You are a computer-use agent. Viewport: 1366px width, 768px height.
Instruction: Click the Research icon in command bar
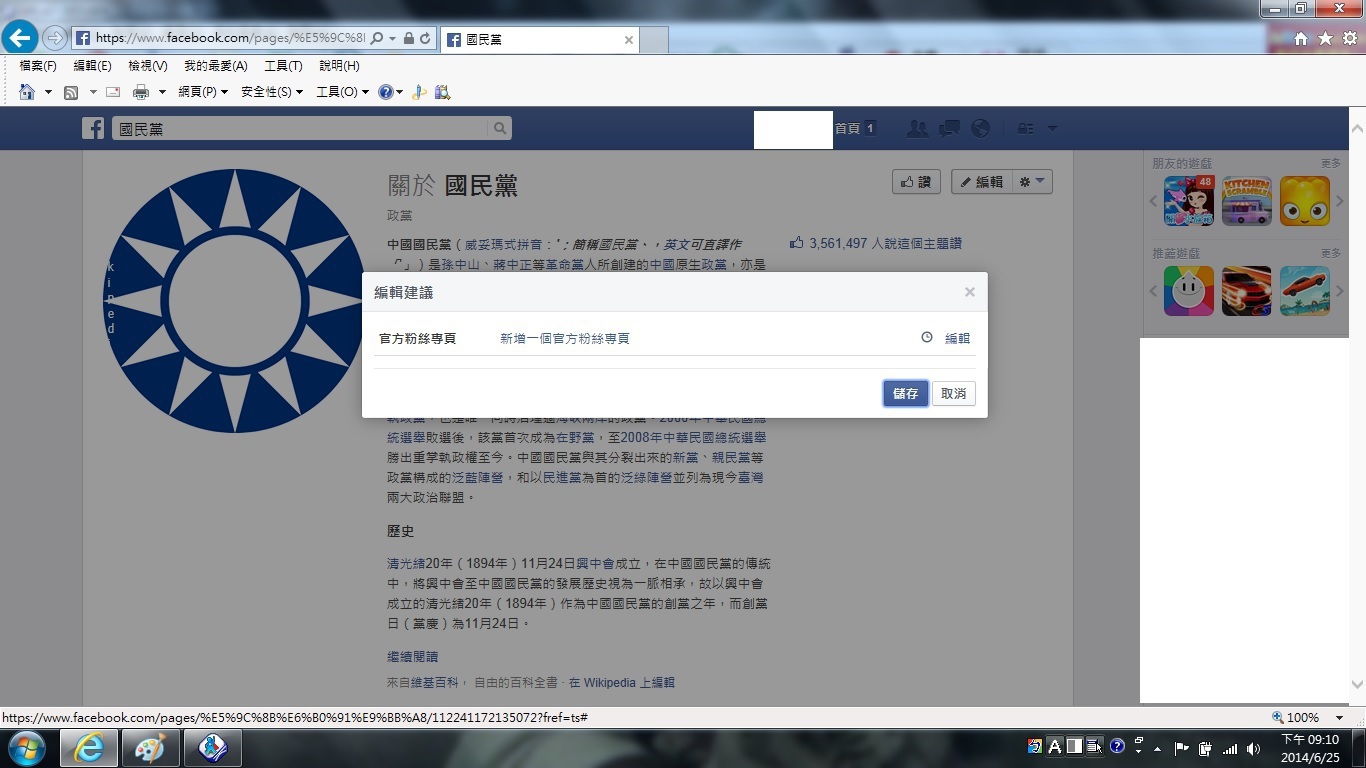coord(442,92)
